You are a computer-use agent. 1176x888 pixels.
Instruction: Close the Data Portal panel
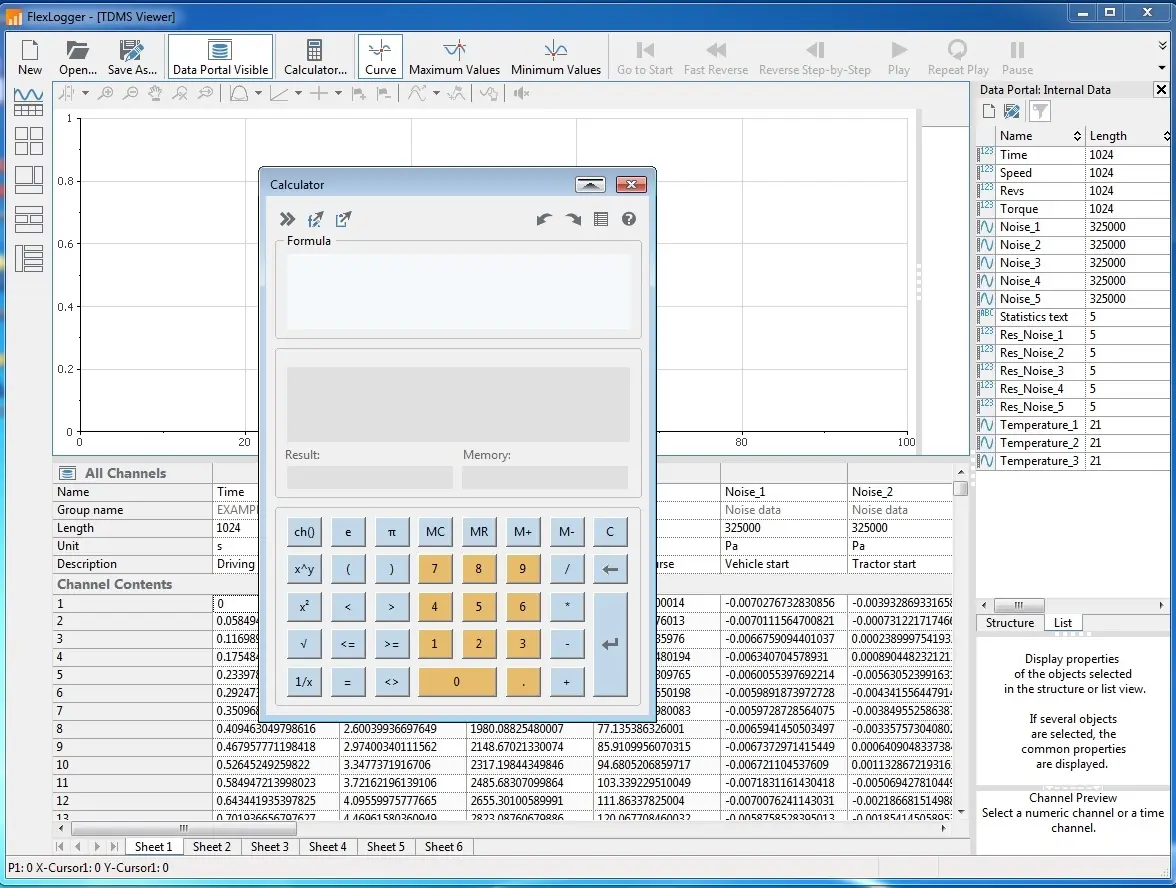(x=1161, y=89)
